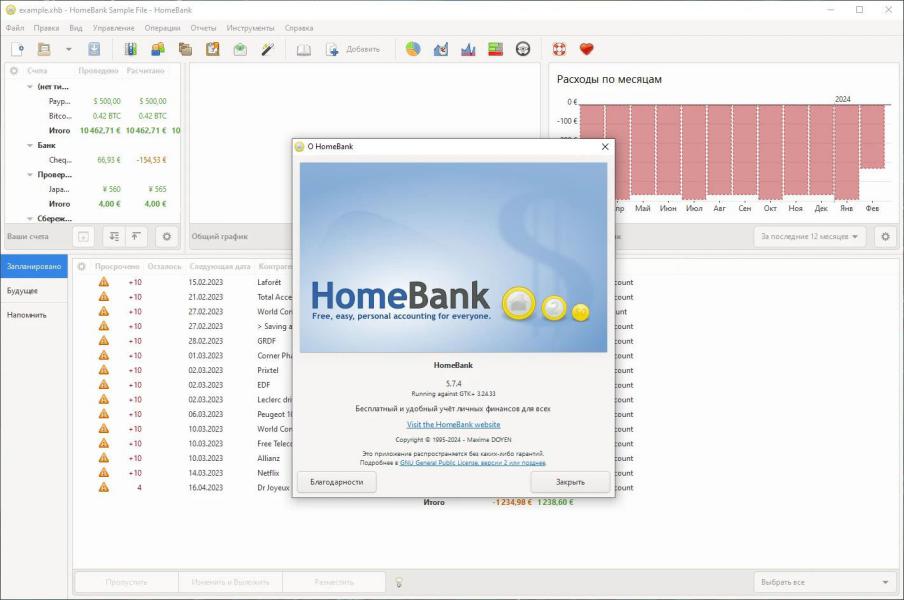Open the budget report icon
Screen dimensions: 904x600
click(x=495, y=50)
